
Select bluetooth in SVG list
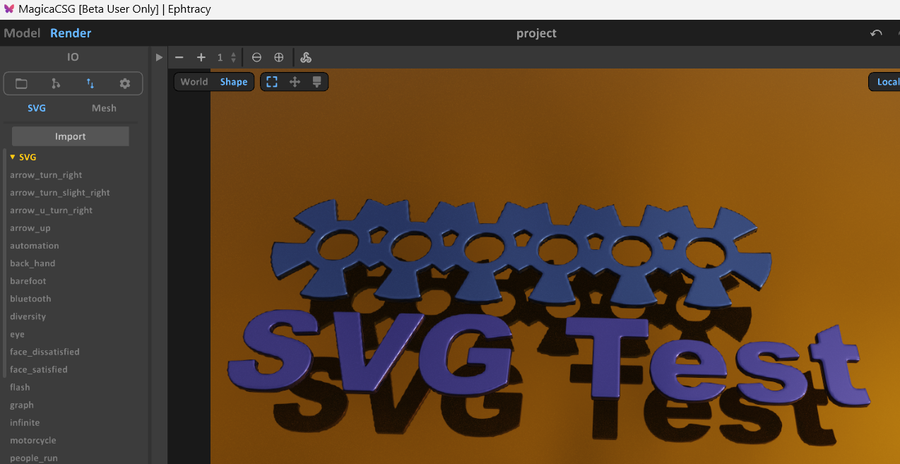coord(30,299)
